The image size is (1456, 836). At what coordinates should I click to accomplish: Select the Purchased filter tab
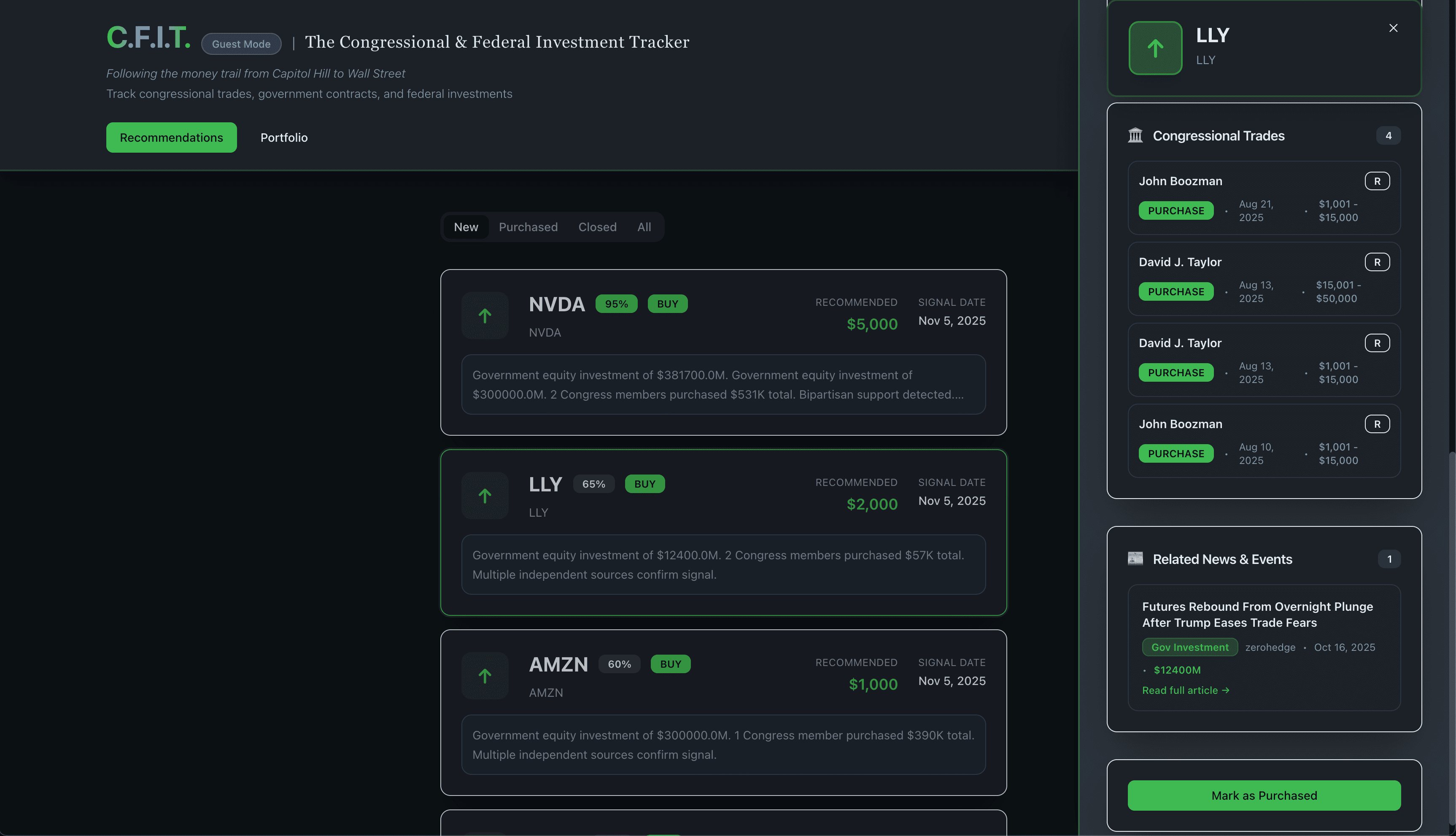pos(528,227)
